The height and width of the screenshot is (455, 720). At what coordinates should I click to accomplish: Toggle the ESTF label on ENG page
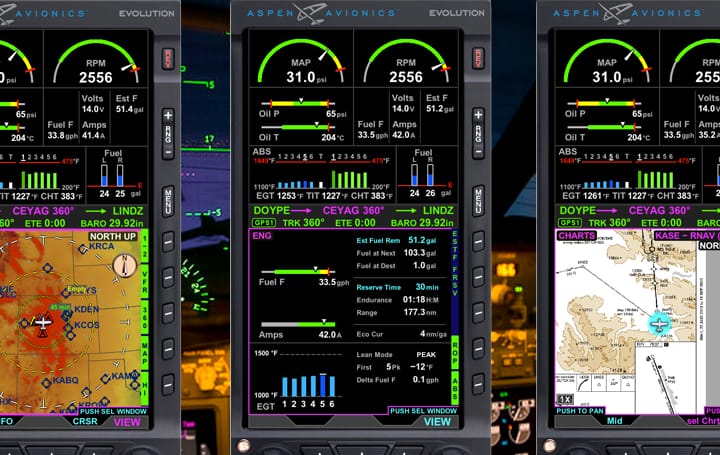455,243
